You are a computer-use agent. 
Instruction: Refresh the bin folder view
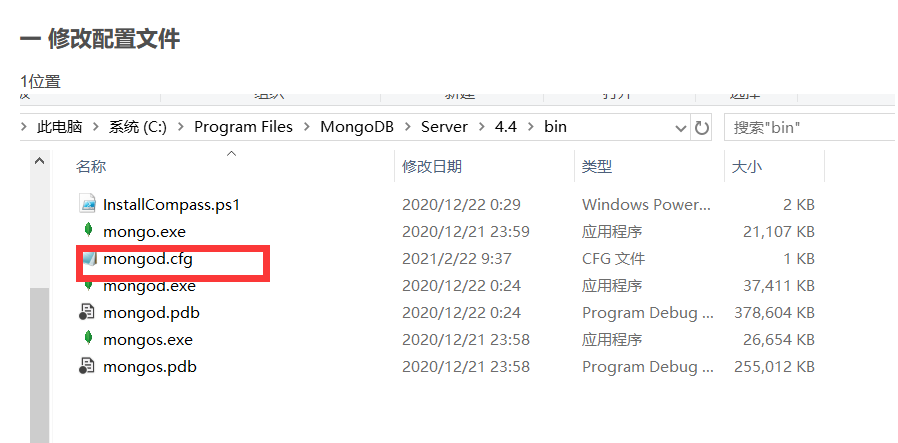(x=702, y=127)
